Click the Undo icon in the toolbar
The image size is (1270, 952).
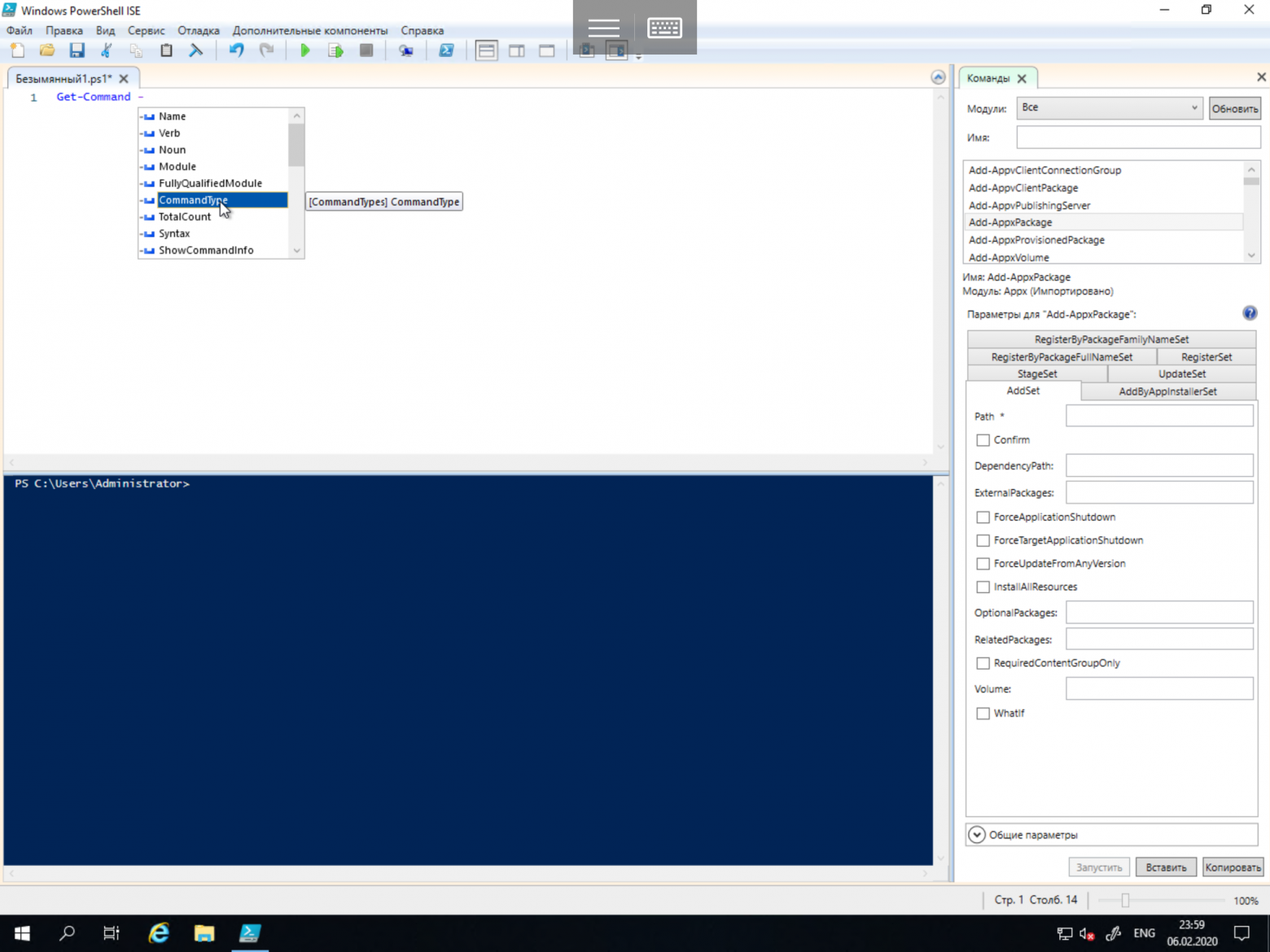[x=236, y=50]
